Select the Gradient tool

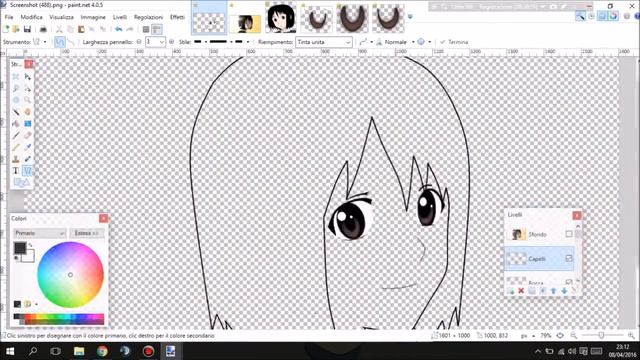(27, 124)
